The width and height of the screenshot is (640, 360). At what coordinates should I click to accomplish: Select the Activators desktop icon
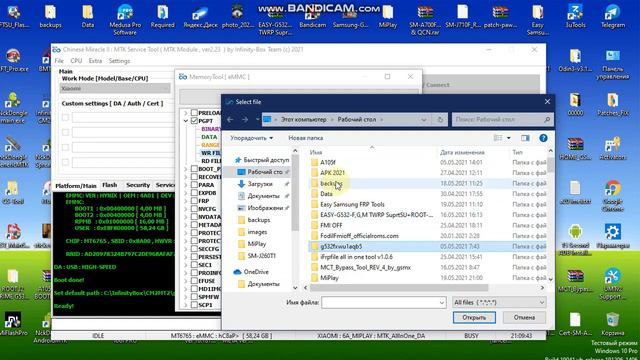click(613, 149)
